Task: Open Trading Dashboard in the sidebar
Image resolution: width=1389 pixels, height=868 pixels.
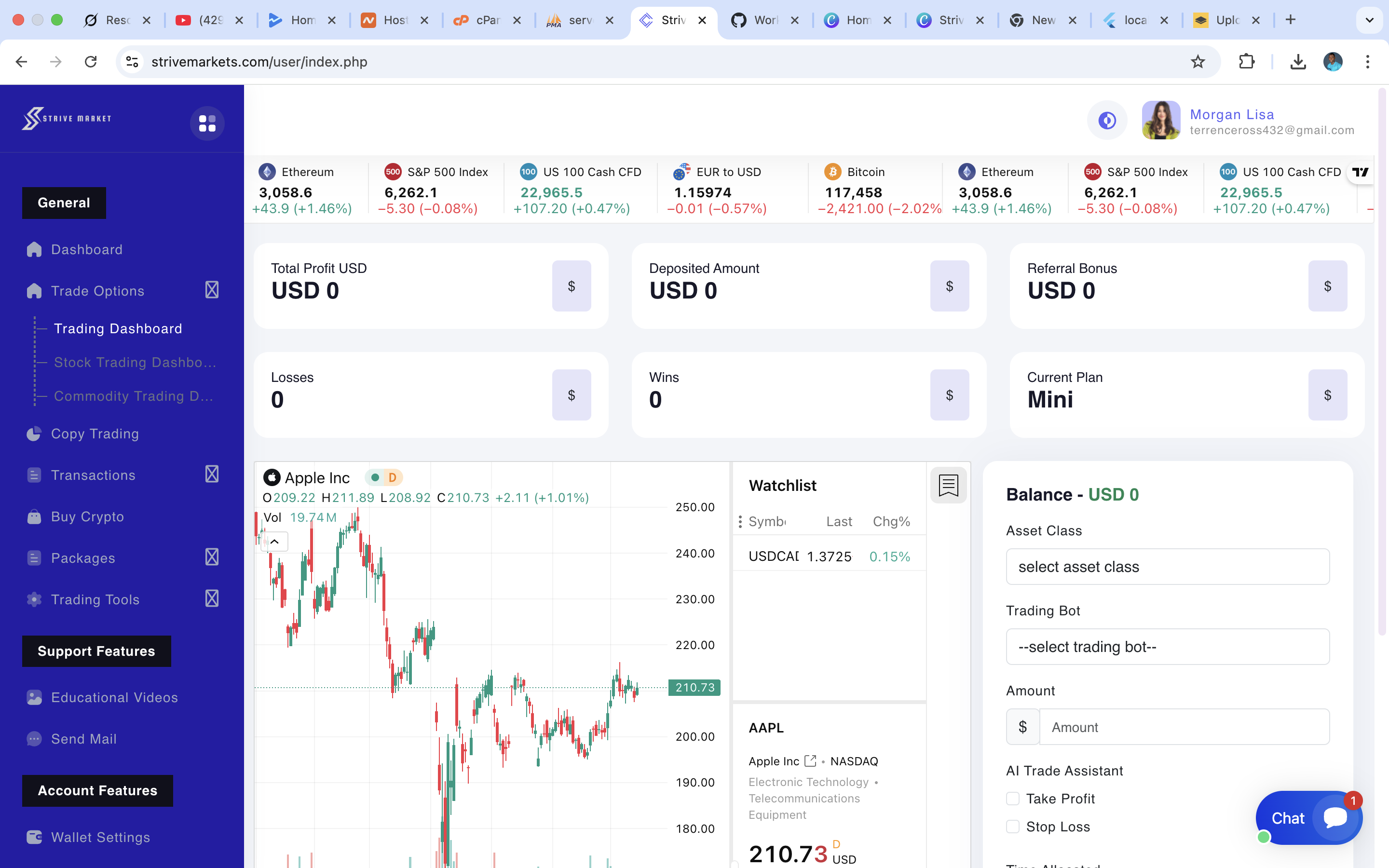Action: point(118,328)
